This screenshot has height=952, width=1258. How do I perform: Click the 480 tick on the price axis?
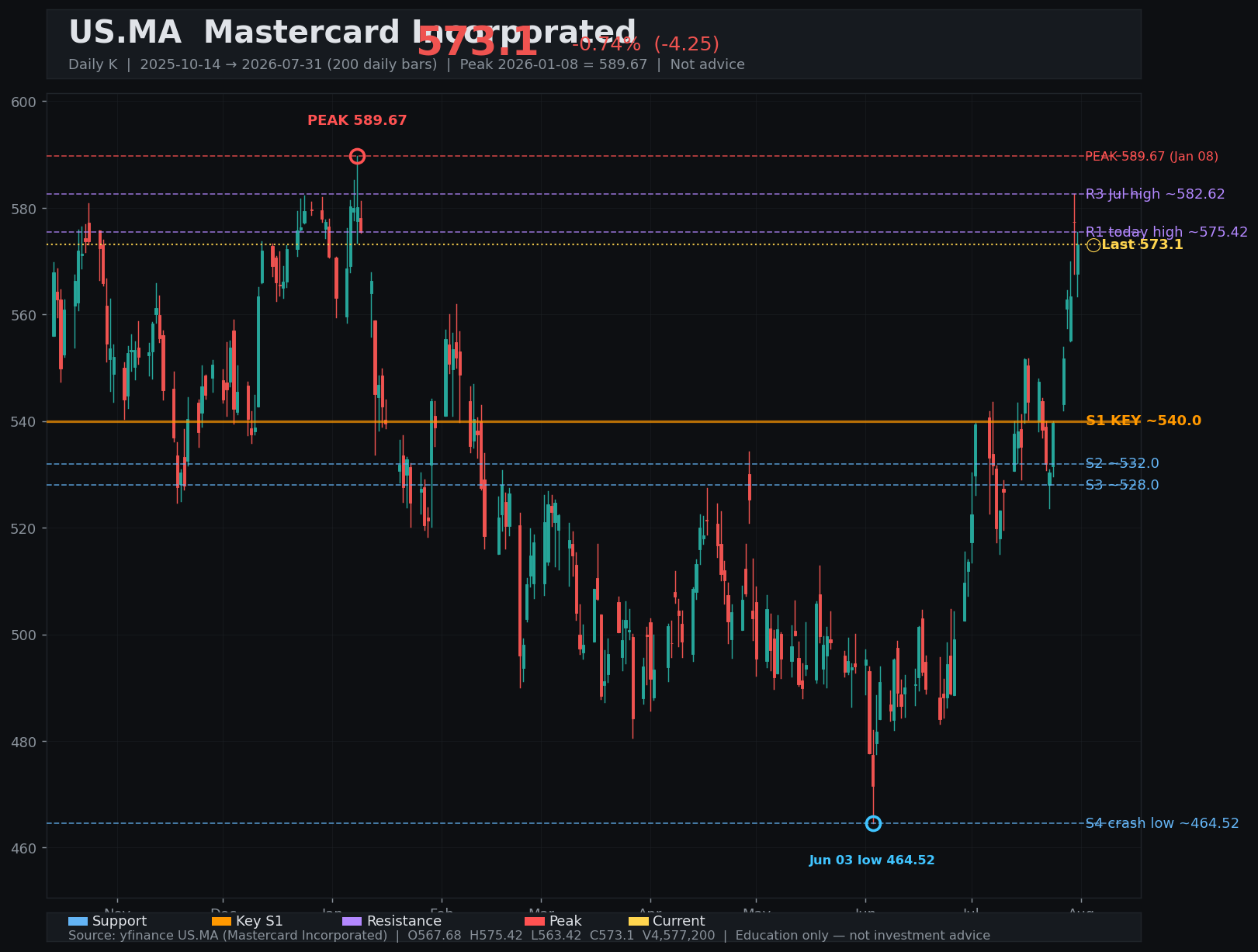[25, 742]
